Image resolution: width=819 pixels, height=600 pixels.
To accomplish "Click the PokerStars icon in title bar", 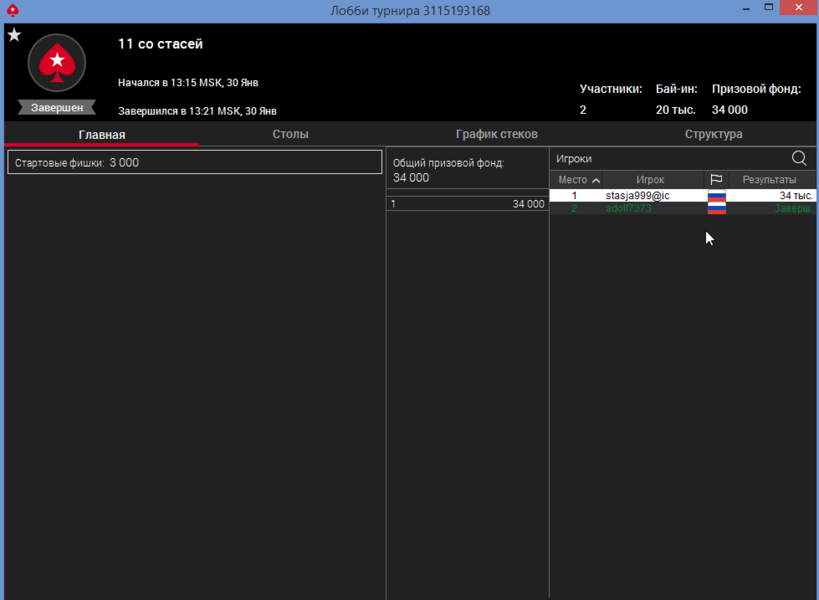I will [12, 10].
